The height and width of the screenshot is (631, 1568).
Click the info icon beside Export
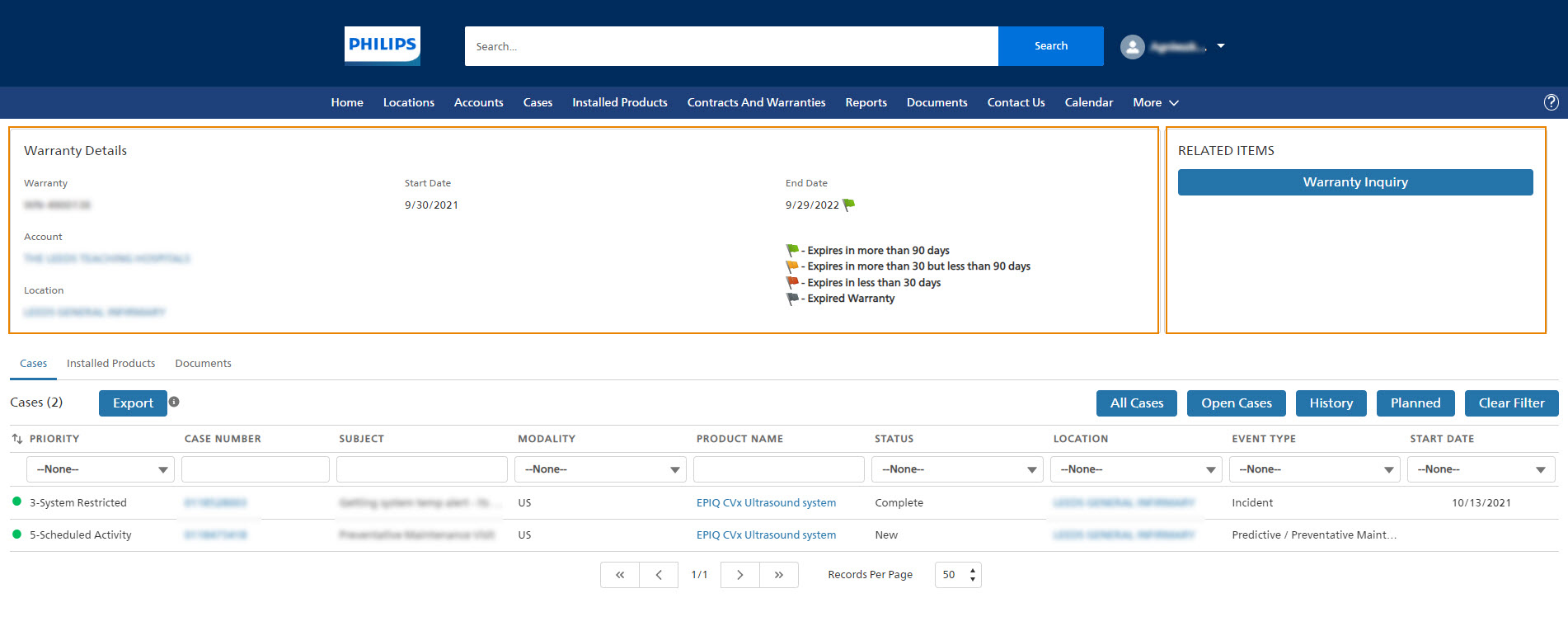(174, 402)
